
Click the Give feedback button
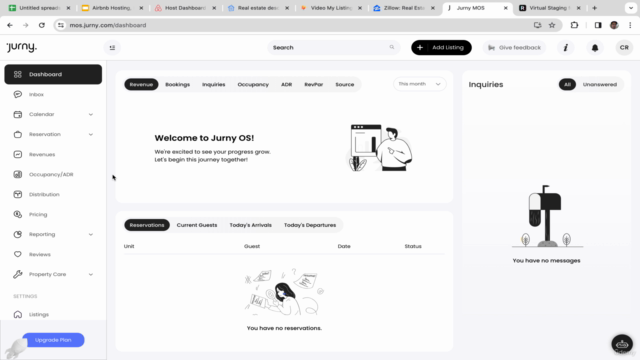click(x=514, y=48)
